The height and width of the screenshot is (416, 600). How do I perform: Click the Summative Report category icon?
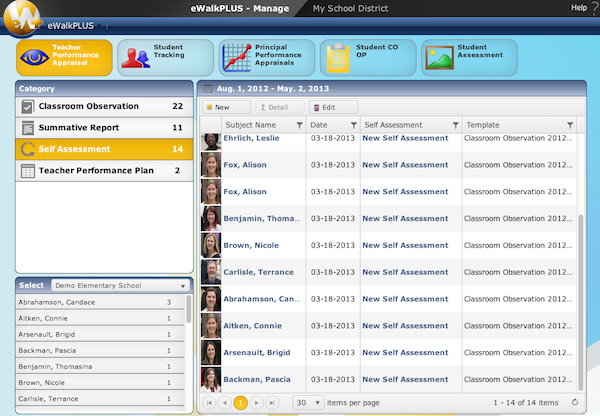28,128
